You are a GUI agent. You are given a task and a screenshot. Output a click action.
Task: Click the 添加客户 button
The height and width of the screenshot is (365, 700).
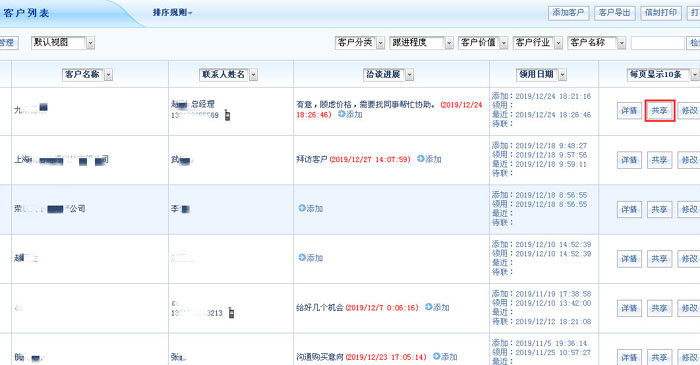568,13
